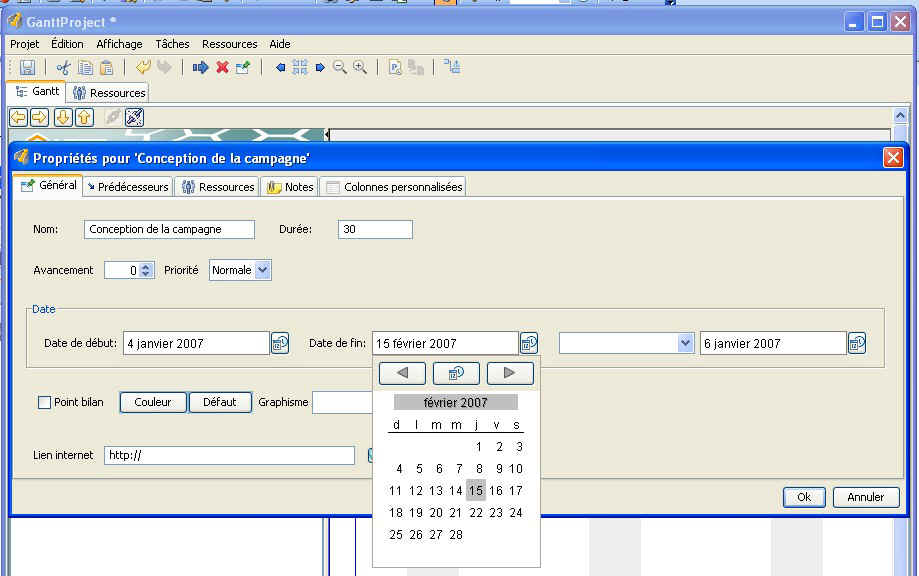Click the Ok button

[x=804, y=497]
